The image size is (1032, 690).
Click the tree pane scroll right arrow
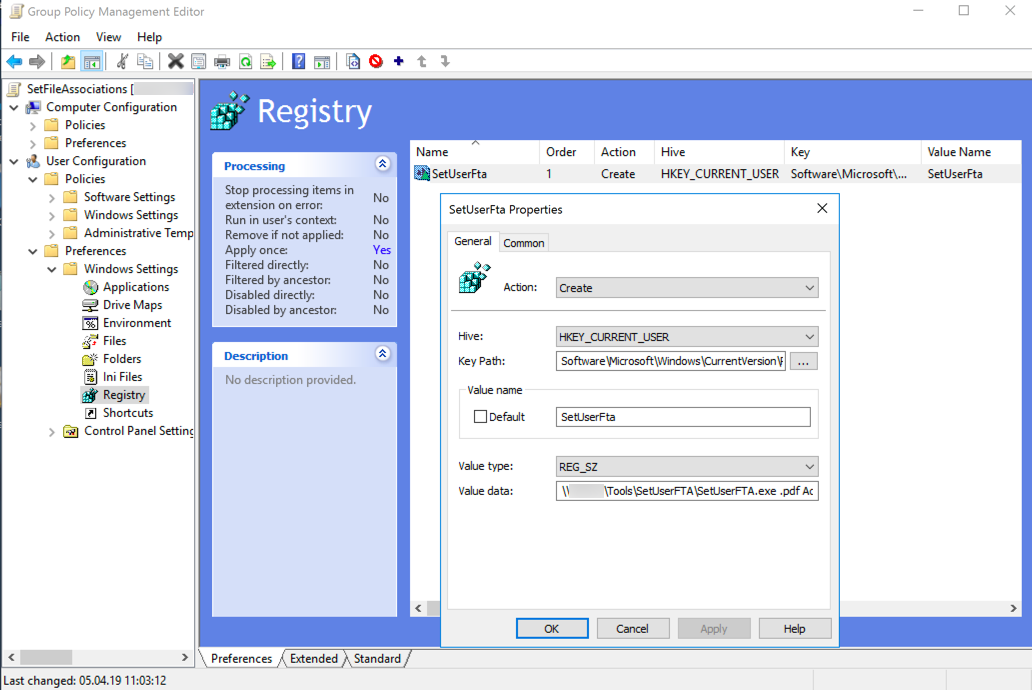(185, 657)
